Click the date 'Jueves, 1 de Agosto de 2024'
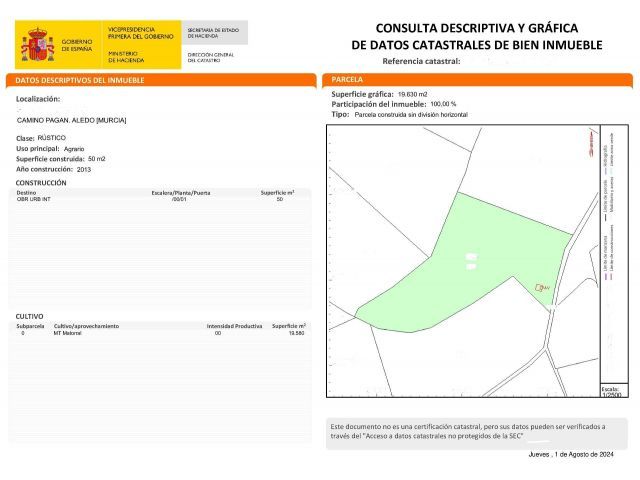640x480 pixels. click(x=571, y=454)
